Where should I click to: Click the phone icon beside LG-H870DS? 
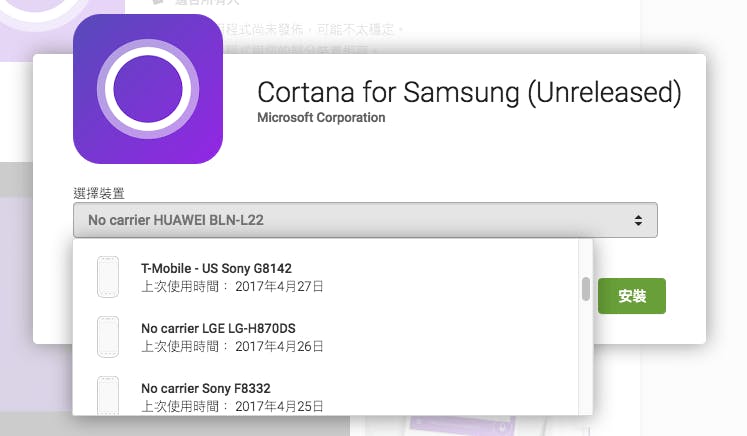tap(108, 337)
